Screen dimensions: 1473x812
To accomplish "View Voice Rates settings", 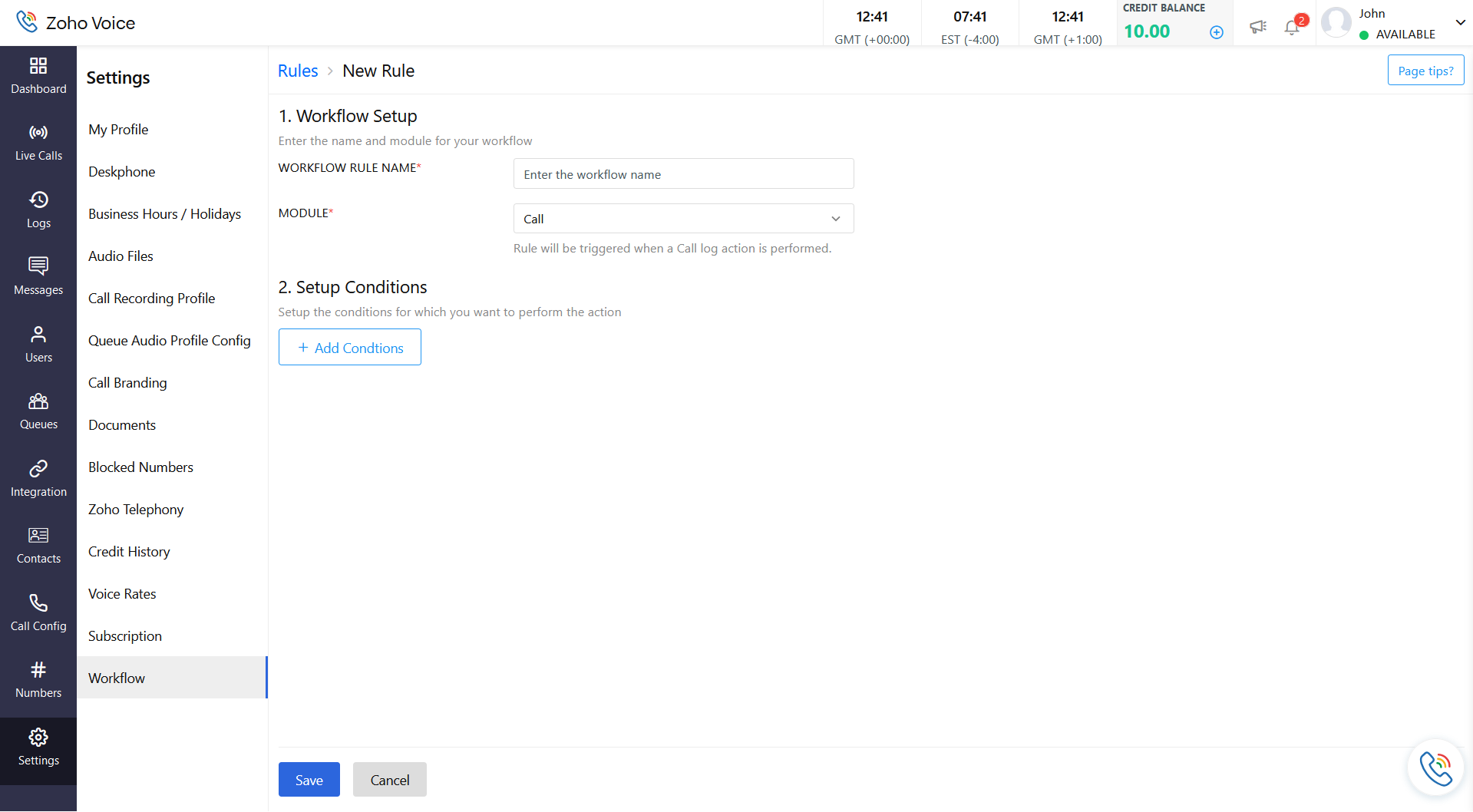I will tap(122, 594).
